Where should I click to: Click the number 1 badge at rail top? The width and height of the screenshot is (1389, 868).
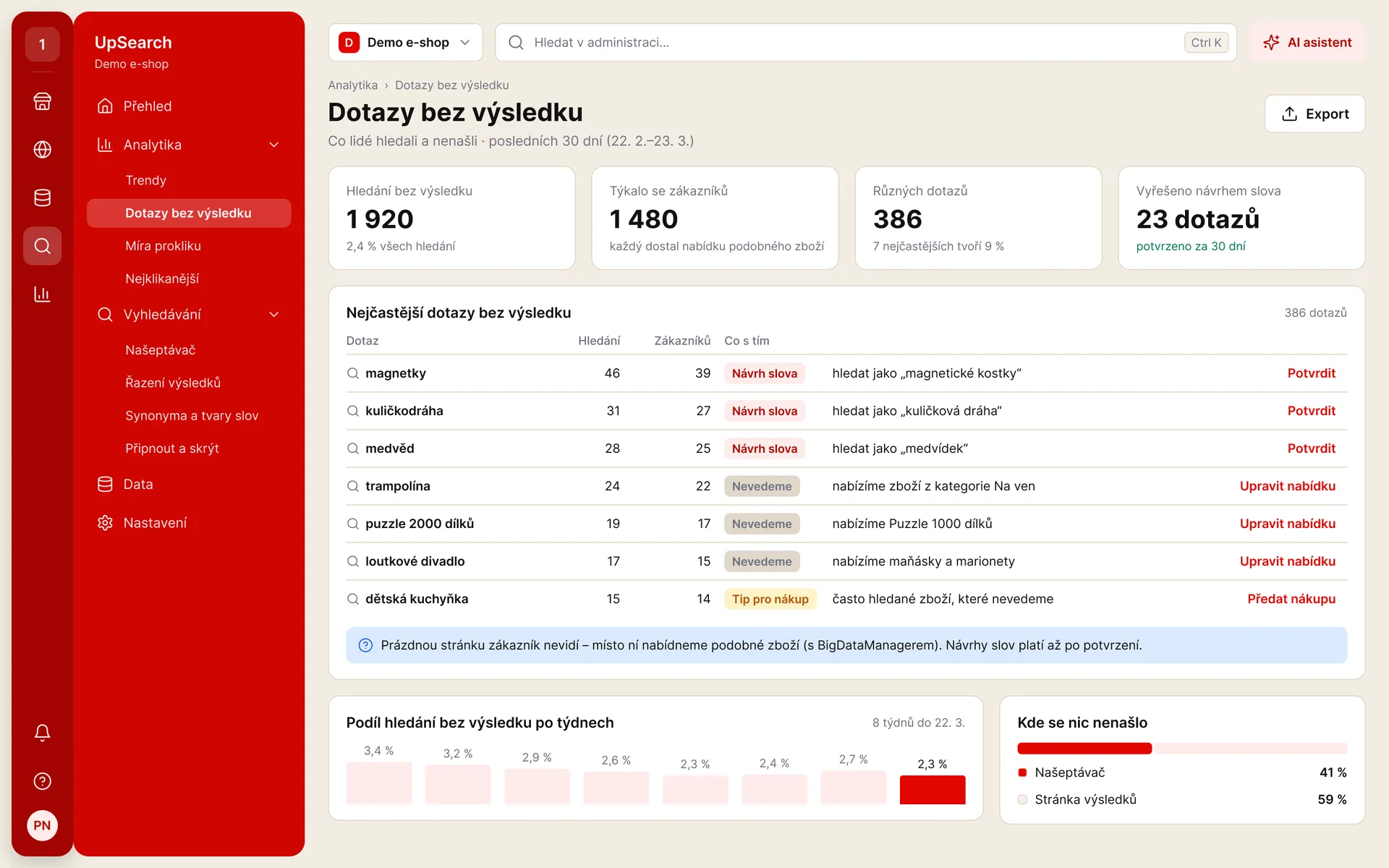click(x=42, y=44)
